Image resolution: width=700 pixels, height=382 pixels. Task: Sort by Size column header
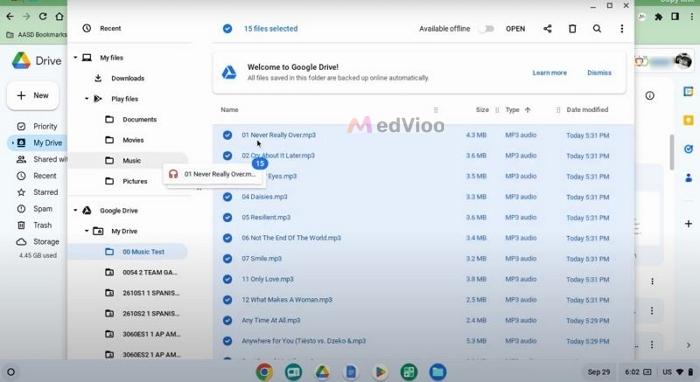click(482, 110)
